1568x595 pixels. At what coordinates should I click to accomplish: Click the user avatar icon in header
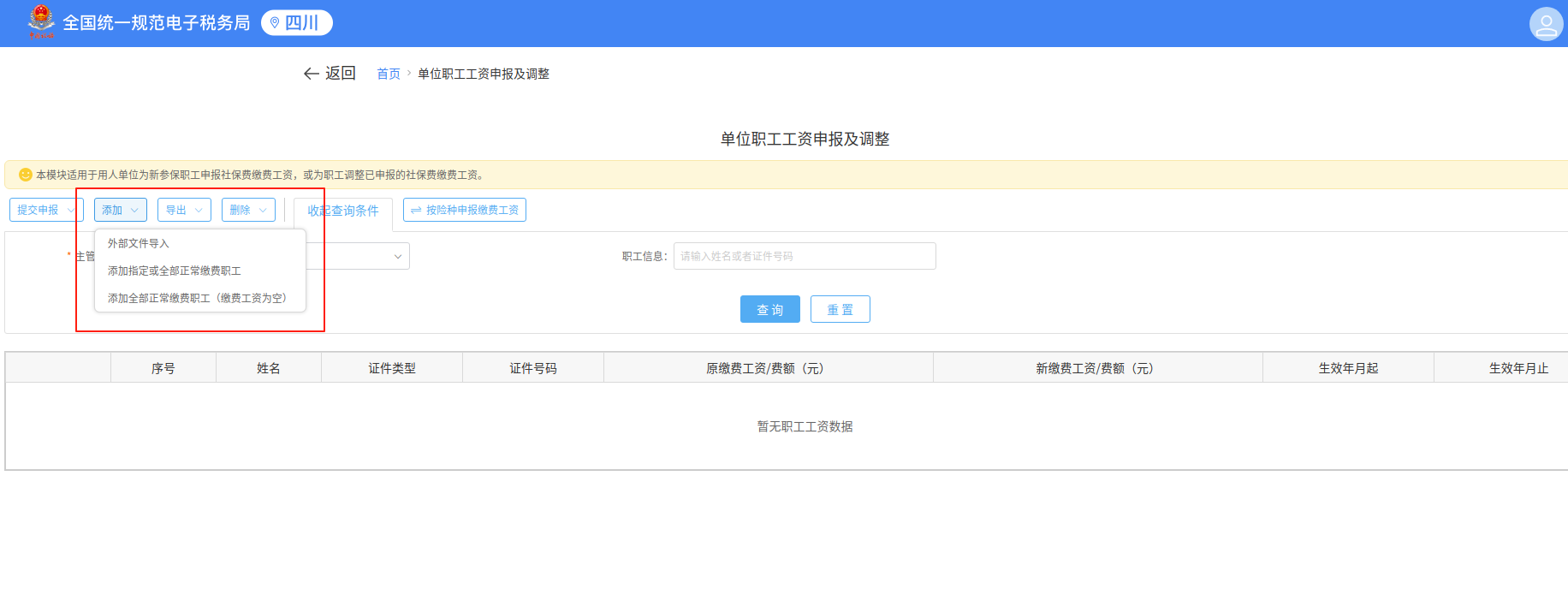pyautogui.click(x=1546, y=24)
